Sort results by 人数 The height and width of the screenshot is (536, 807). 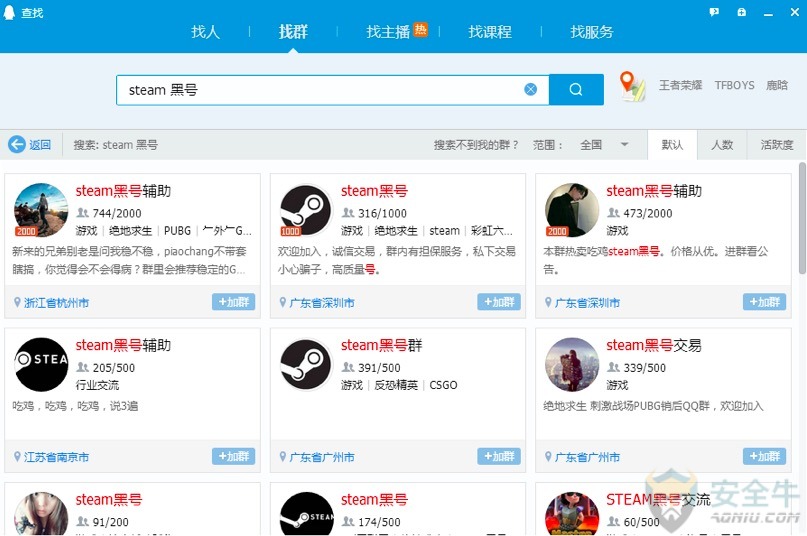pos(722,145)
